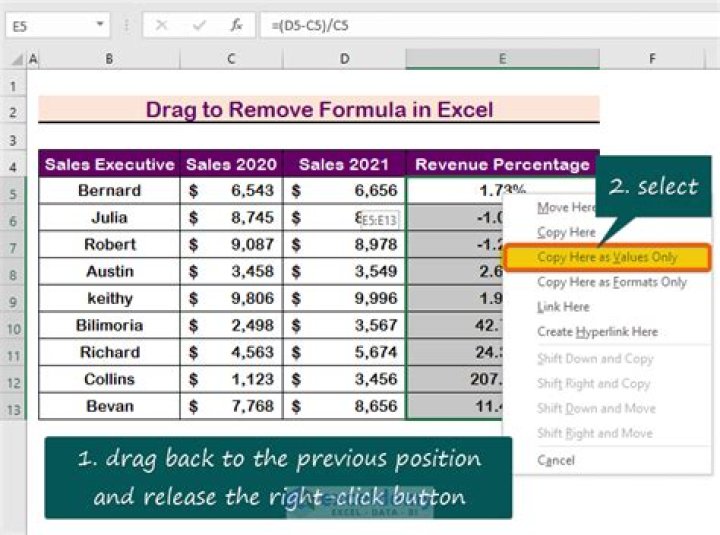Click the cell containing 'Collins'
The image size is (720, 535).
[x=109, y=379]
